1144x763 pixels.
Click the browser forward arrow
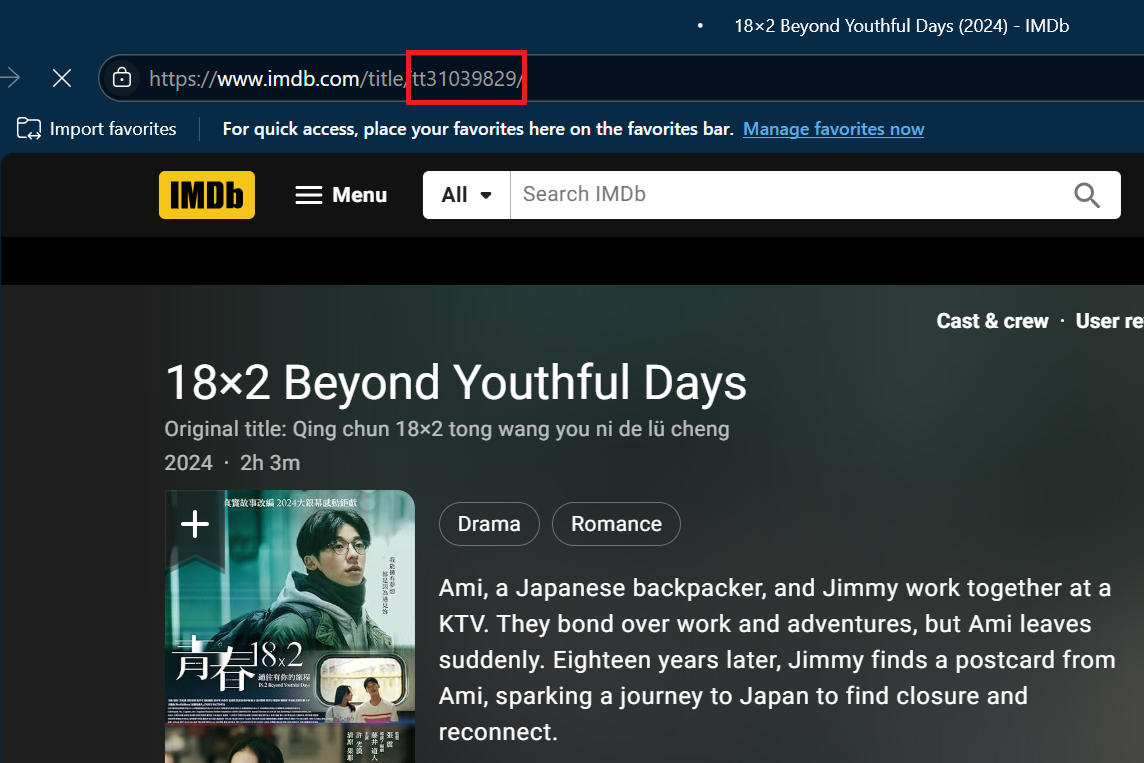10,78
